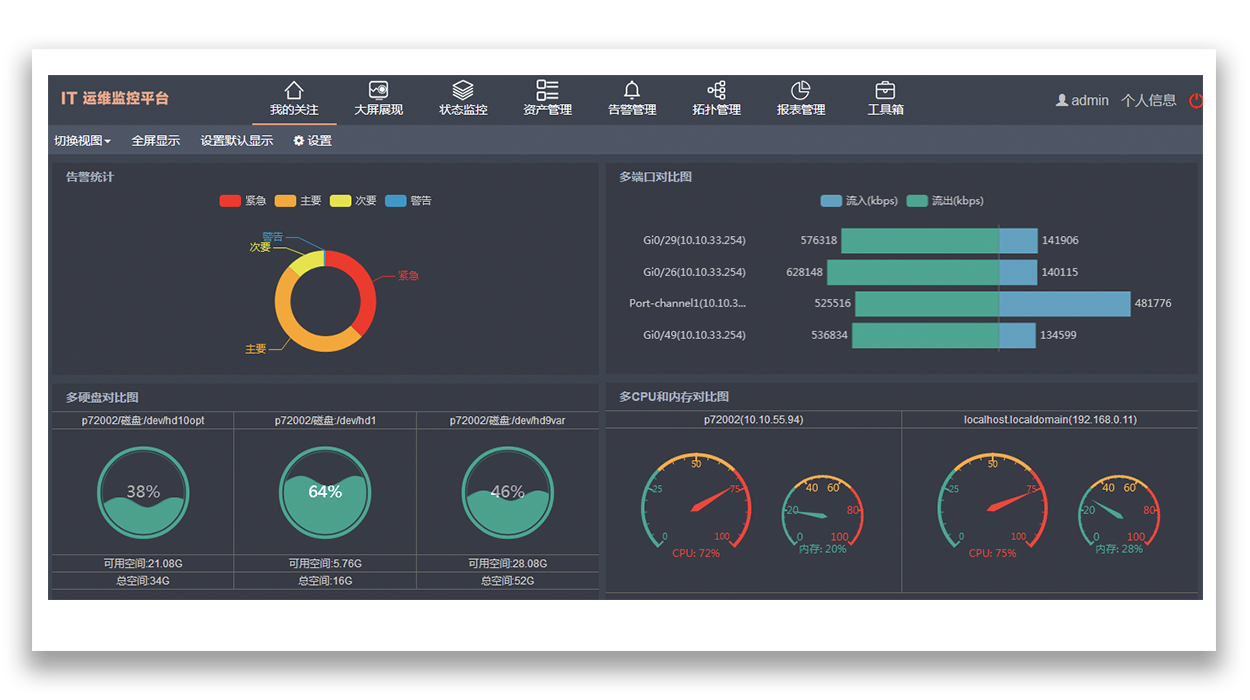Click the 多端口对比图 panel title
This screenshot has height=700, width=1250.
tap(655, 177)
